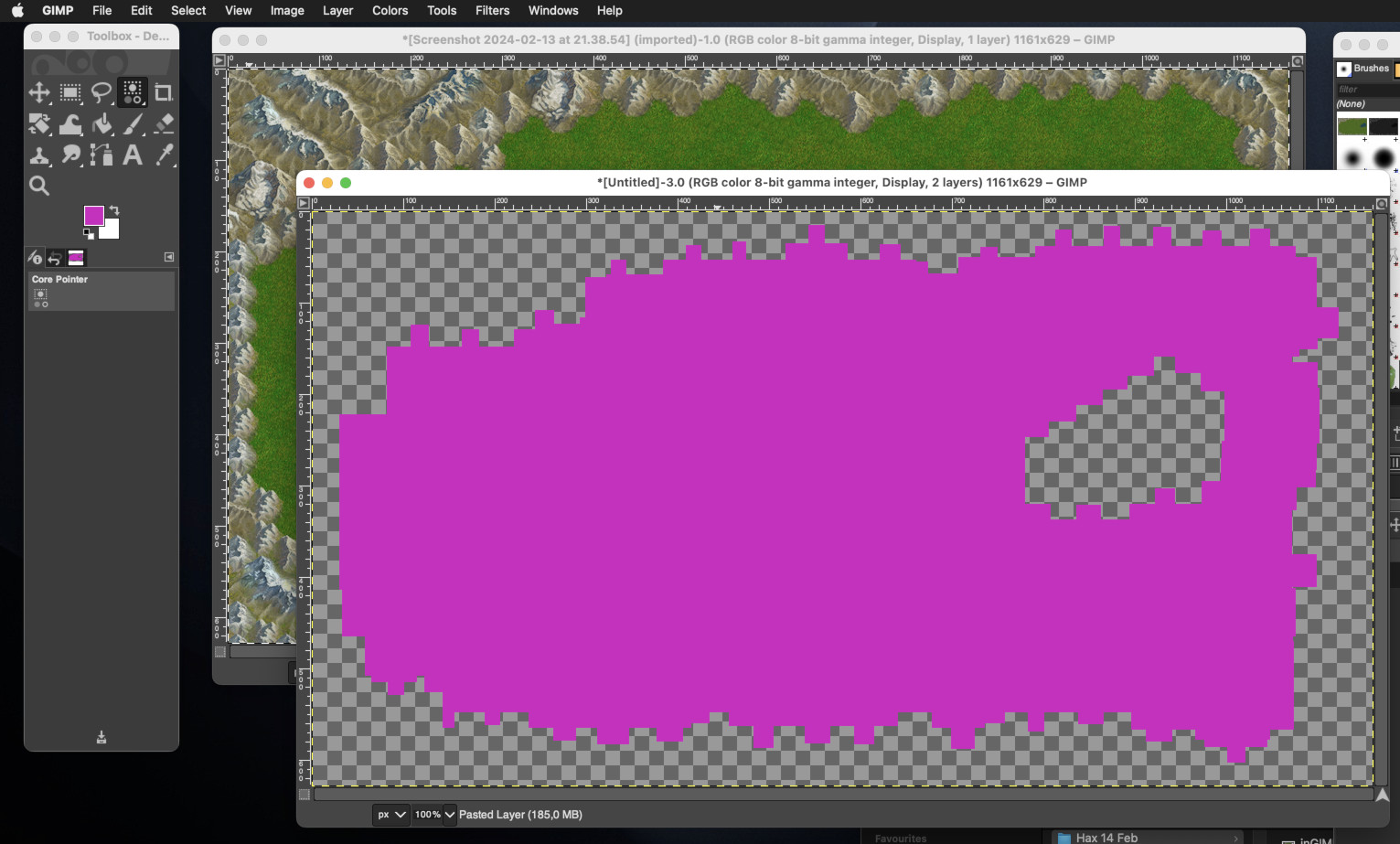Open the Colors menu
Image resolution: width=1400 pixels, height=844 pixels.
pos(390,11)
